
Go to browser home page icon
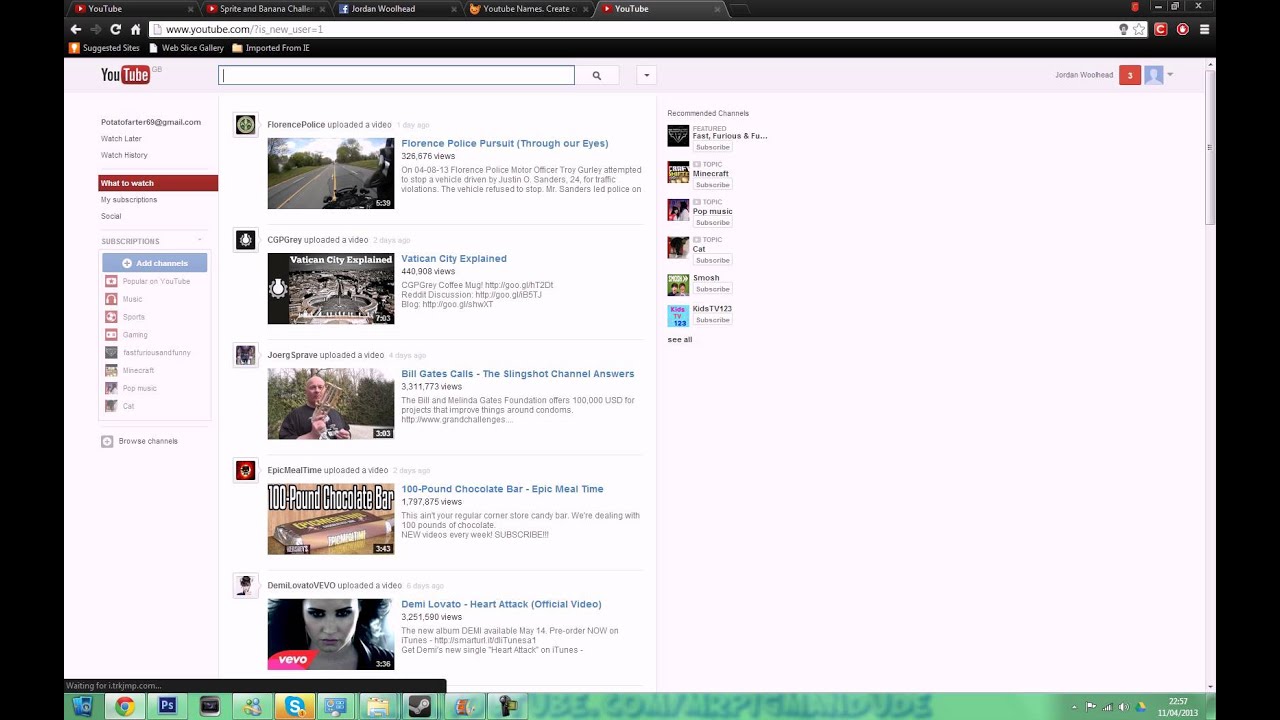[136, 29]
